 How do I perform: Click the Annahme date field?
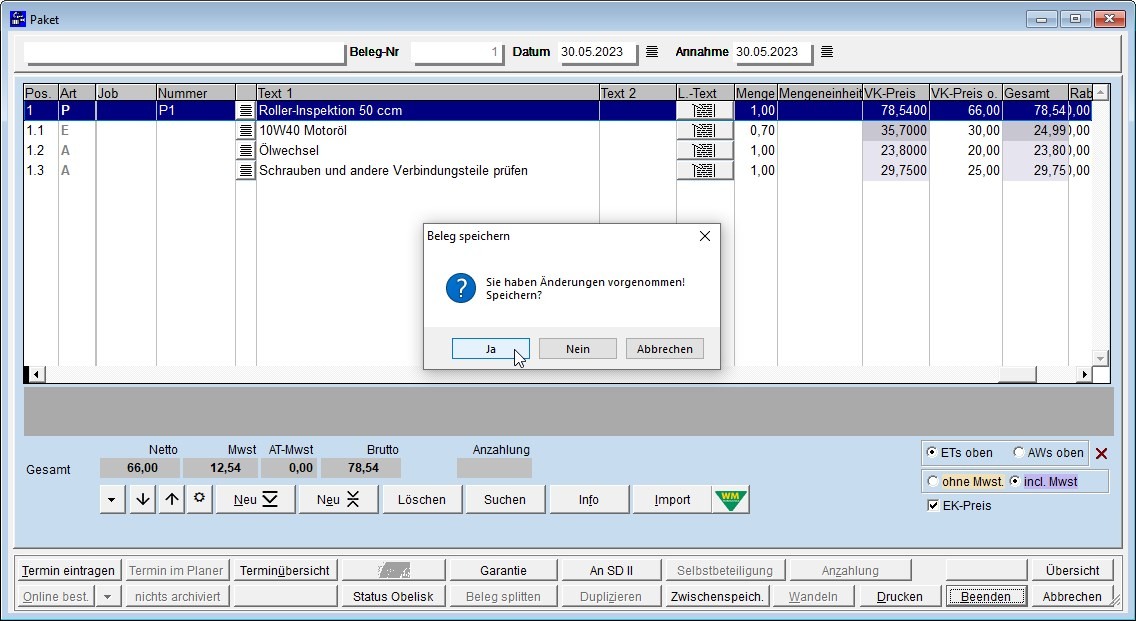pyautogui.click(x=772, y=52)
